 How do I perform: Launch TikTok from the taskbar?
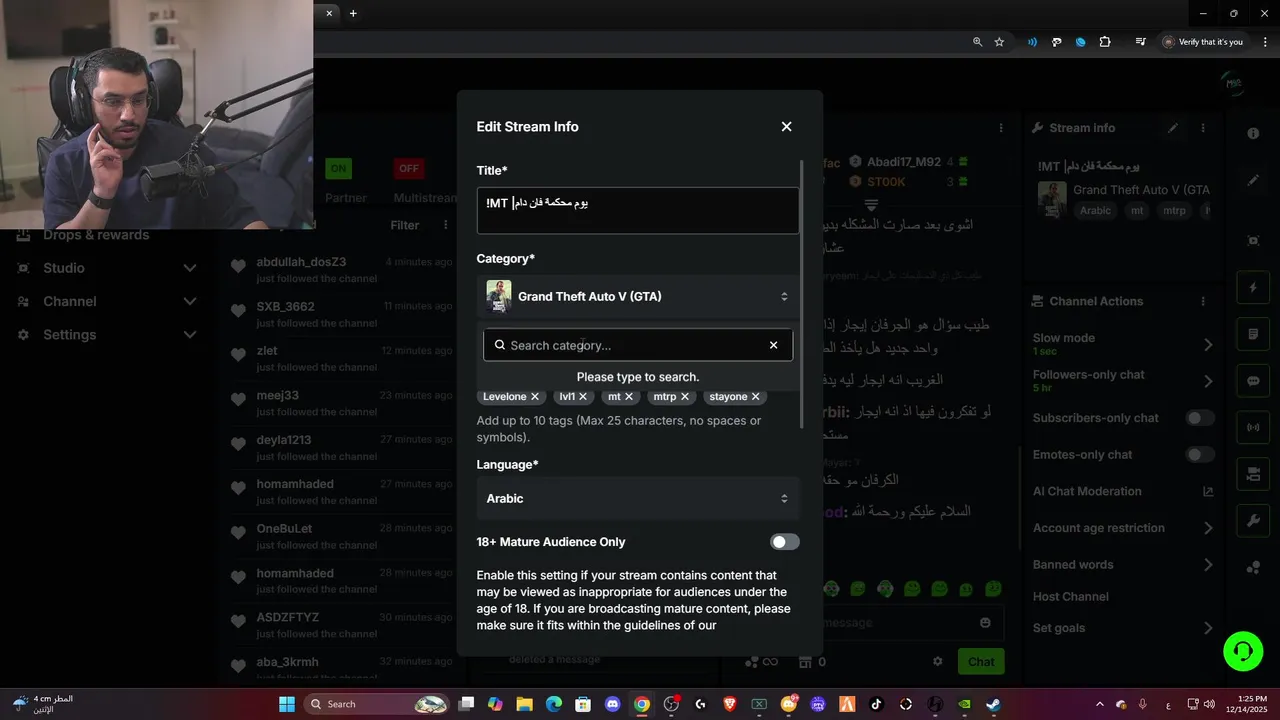[x=876, y=704]
